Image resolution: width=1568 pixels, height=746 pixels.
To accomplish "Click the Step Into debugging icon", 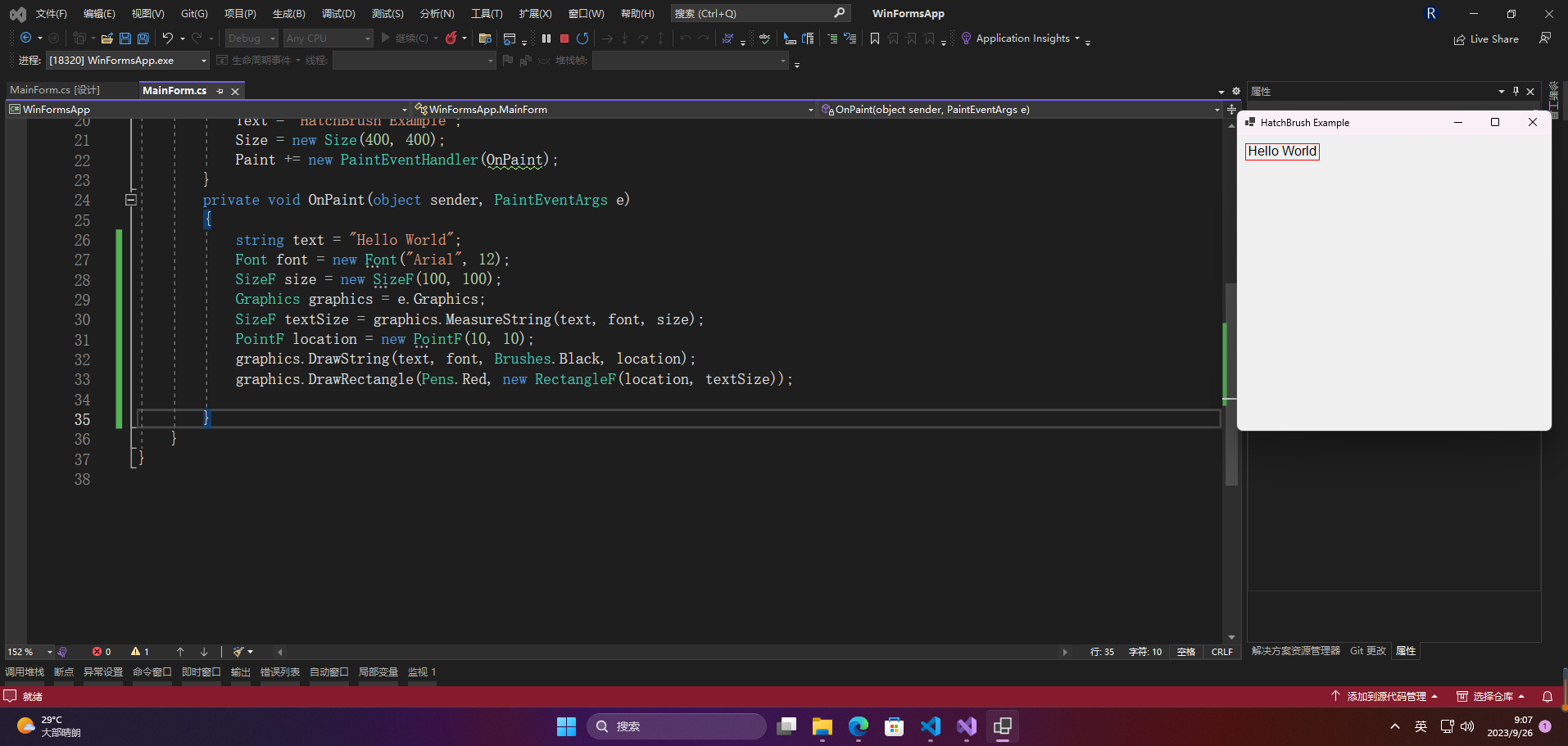I will pos(624,38).
